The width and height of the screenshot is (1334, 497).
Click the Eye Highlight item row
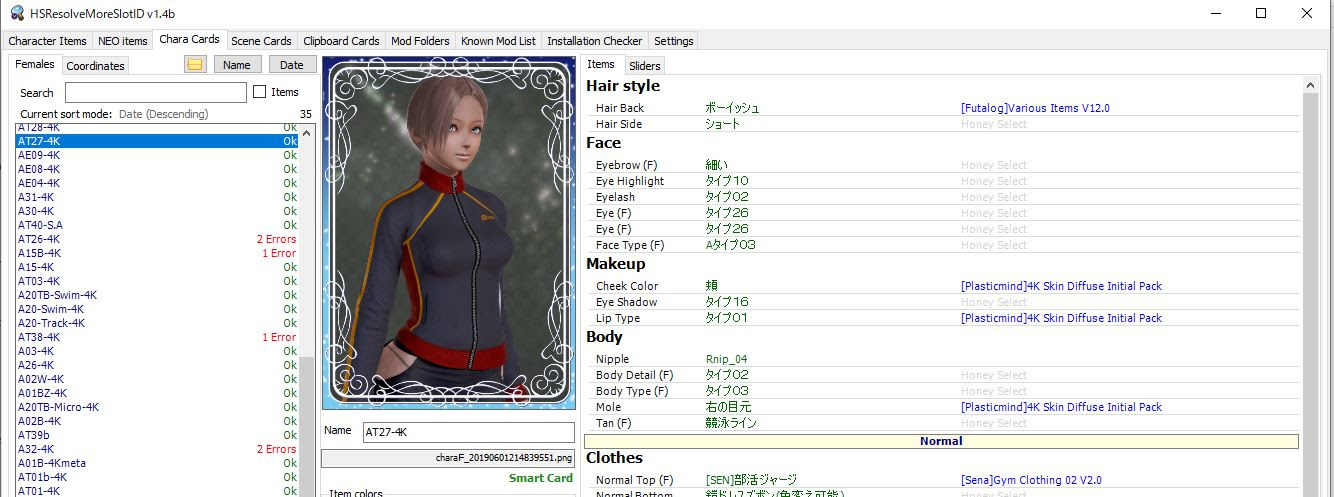coord(942,181)
